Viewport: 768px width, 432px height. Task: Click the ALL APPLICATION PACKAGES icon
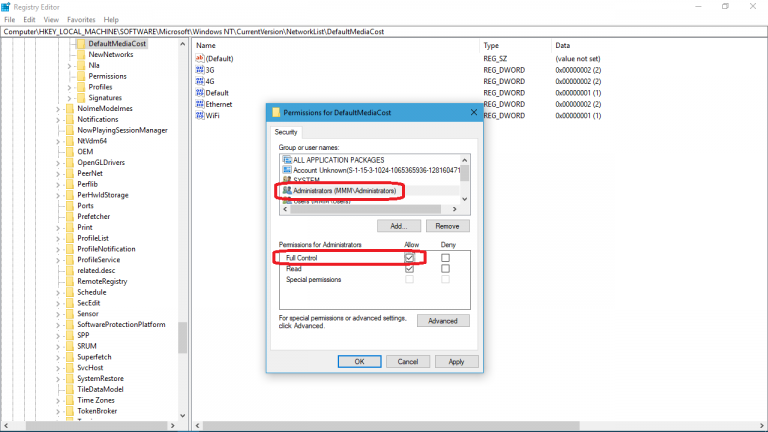point(287,160)
